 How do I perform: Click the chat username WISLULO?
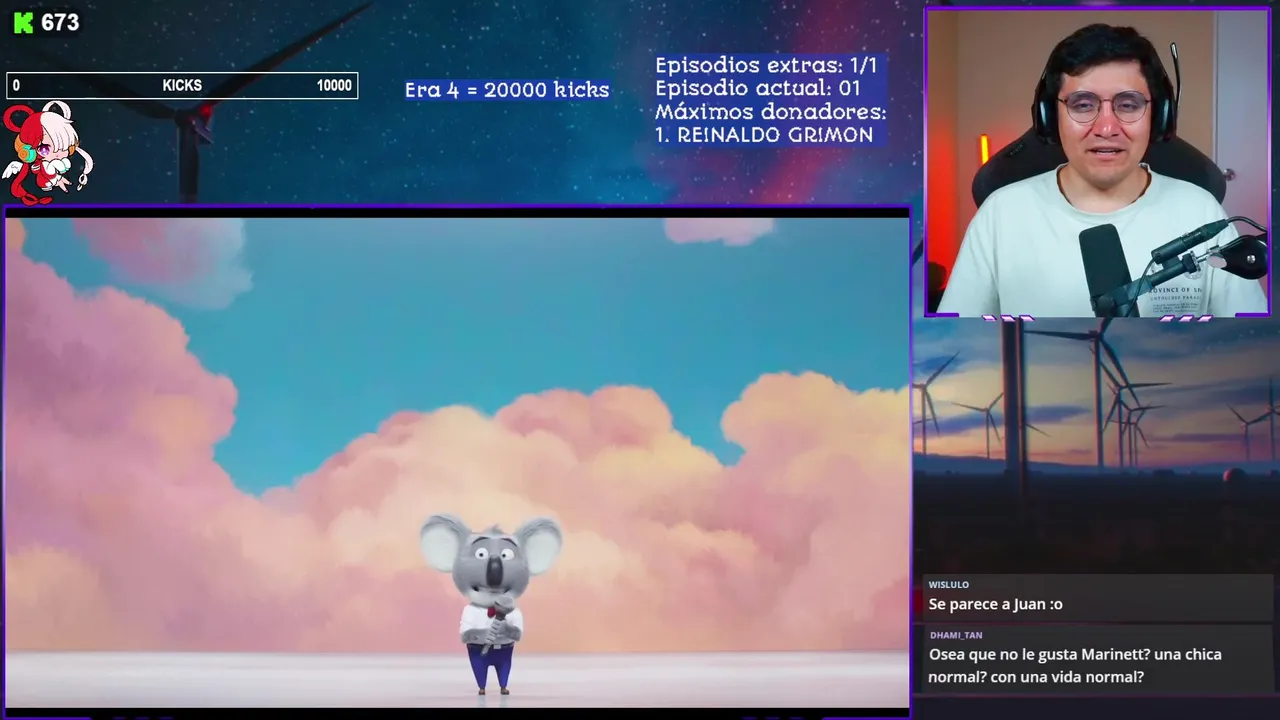tap(948, 585)
